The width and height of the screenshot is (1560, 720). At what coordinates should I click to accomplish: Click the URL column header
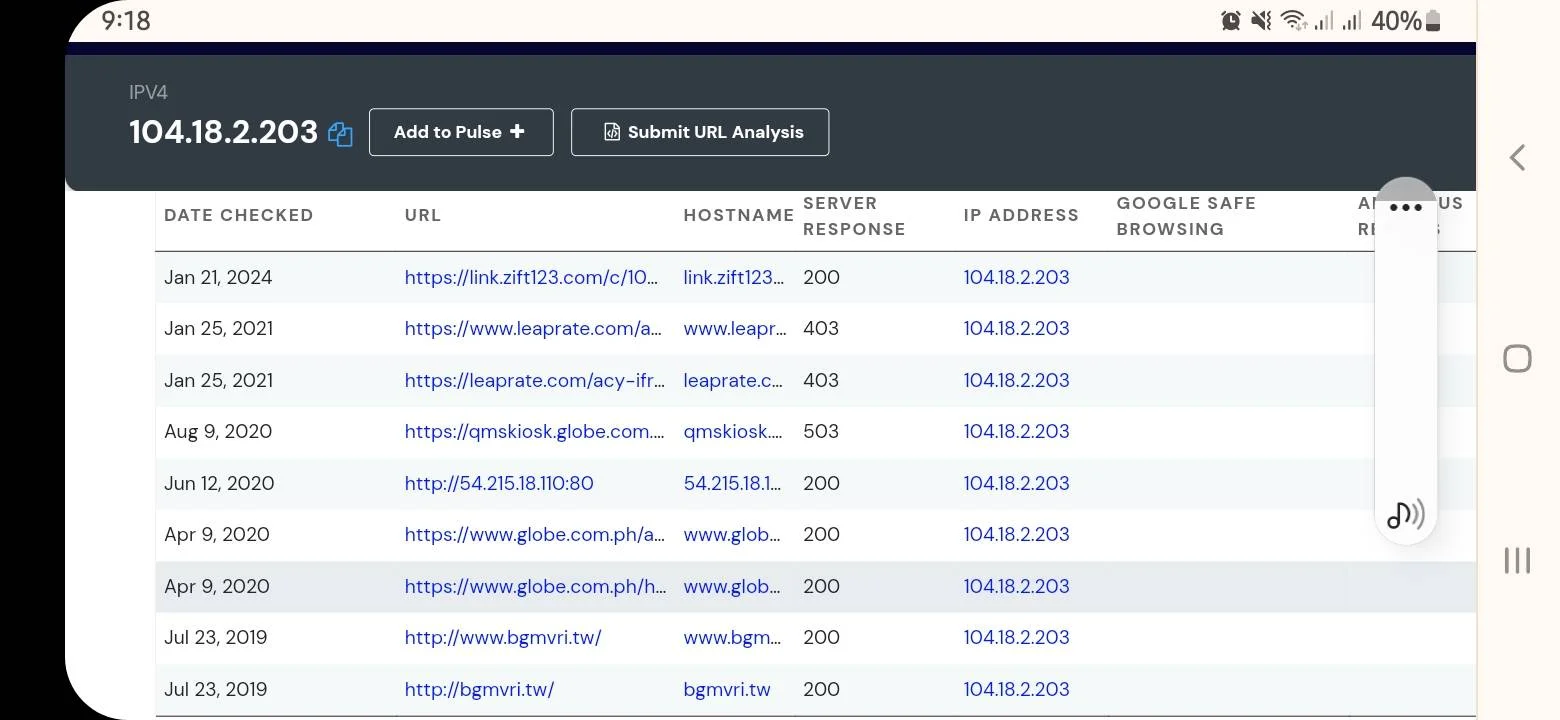pos(423,215)
